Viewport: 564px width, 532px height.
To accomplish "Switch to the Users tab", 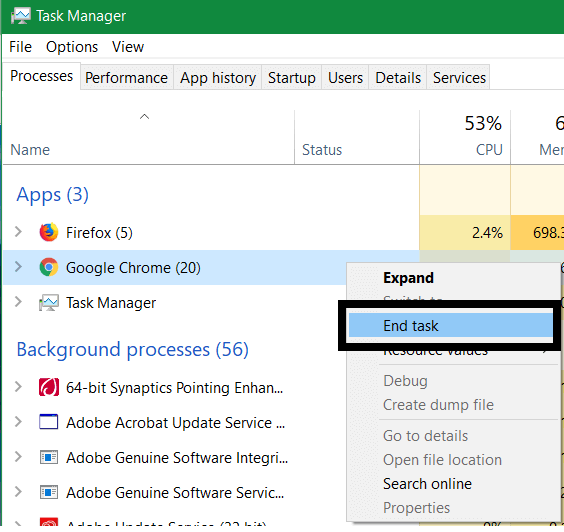I will tap(345, 78).
